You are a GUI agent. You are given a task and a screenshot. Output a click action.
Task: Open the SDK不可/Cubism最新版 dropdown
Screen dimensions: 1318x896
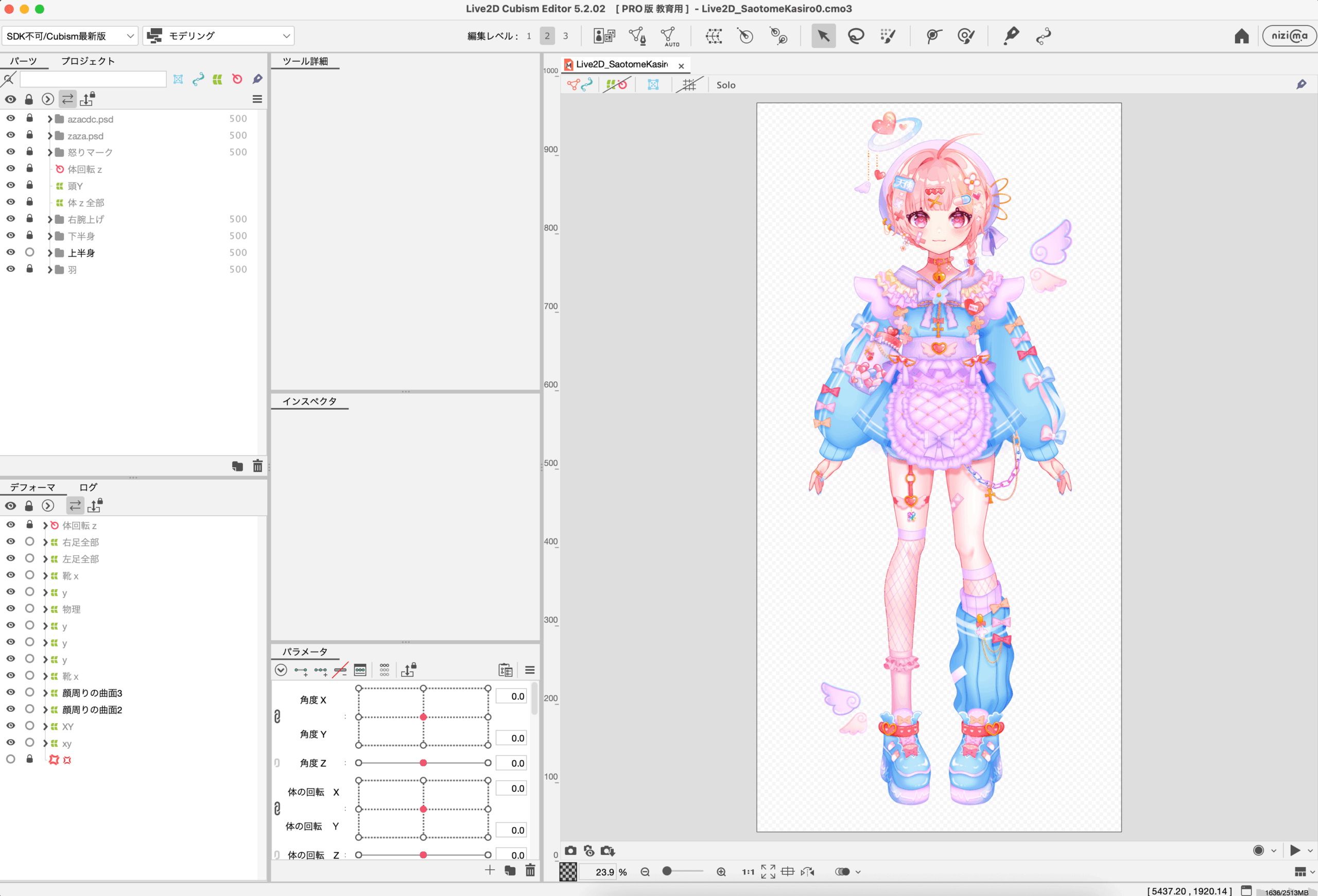(x=70, y=36)
